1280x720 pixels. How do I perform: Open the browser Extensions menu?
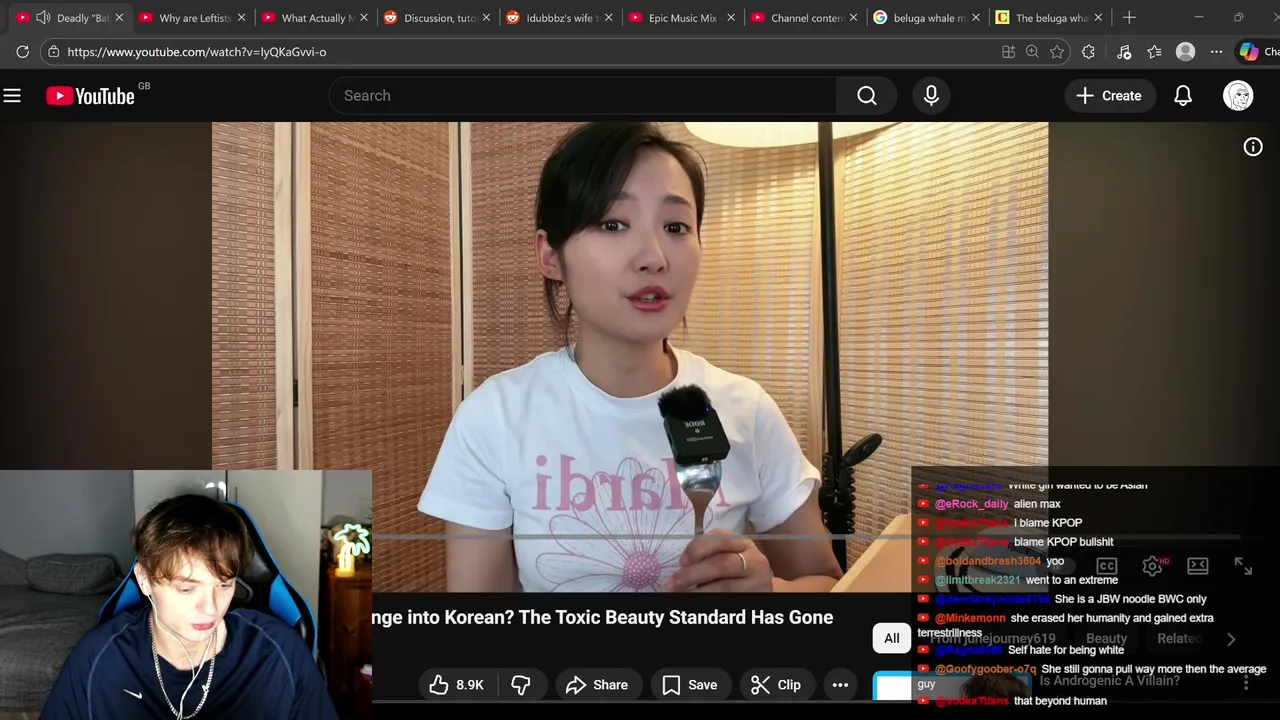(x=1088, y=52)
